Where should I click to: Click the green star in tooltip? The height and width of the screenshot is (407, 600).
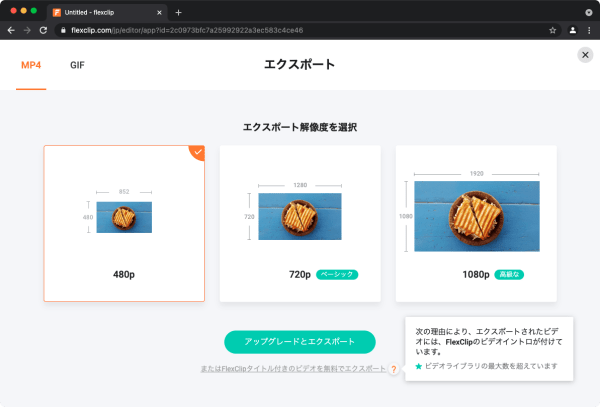(x=419, y=366)
